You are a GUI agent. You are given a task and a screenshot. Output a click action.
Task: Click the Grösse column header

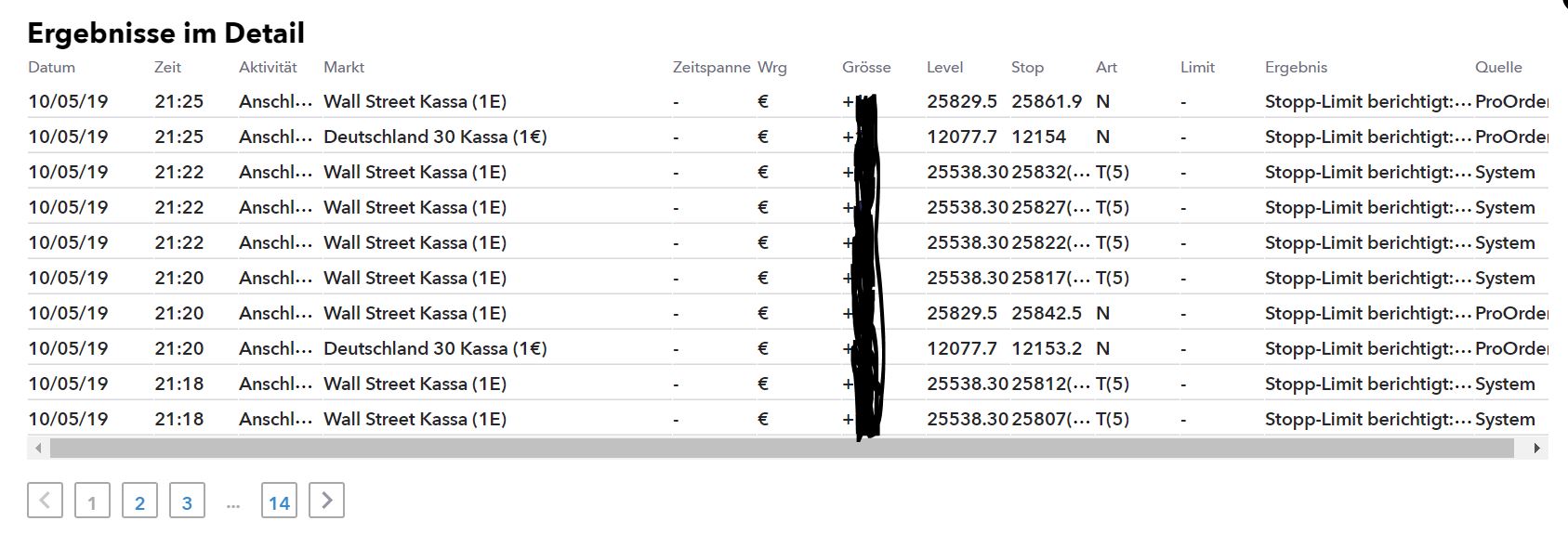pyautogui.click(x=866, y=67)
